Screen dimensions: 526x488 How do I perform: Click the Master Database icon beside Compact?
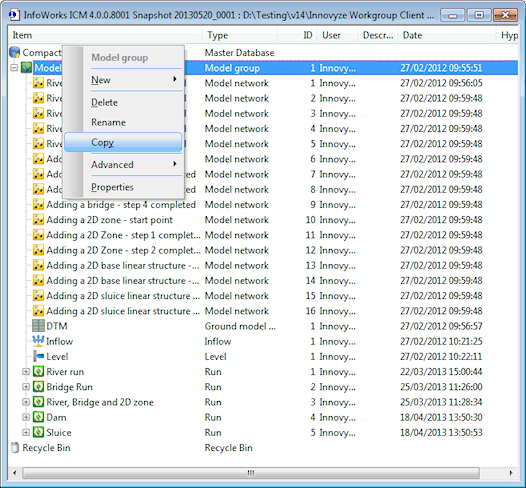(15, 52)
